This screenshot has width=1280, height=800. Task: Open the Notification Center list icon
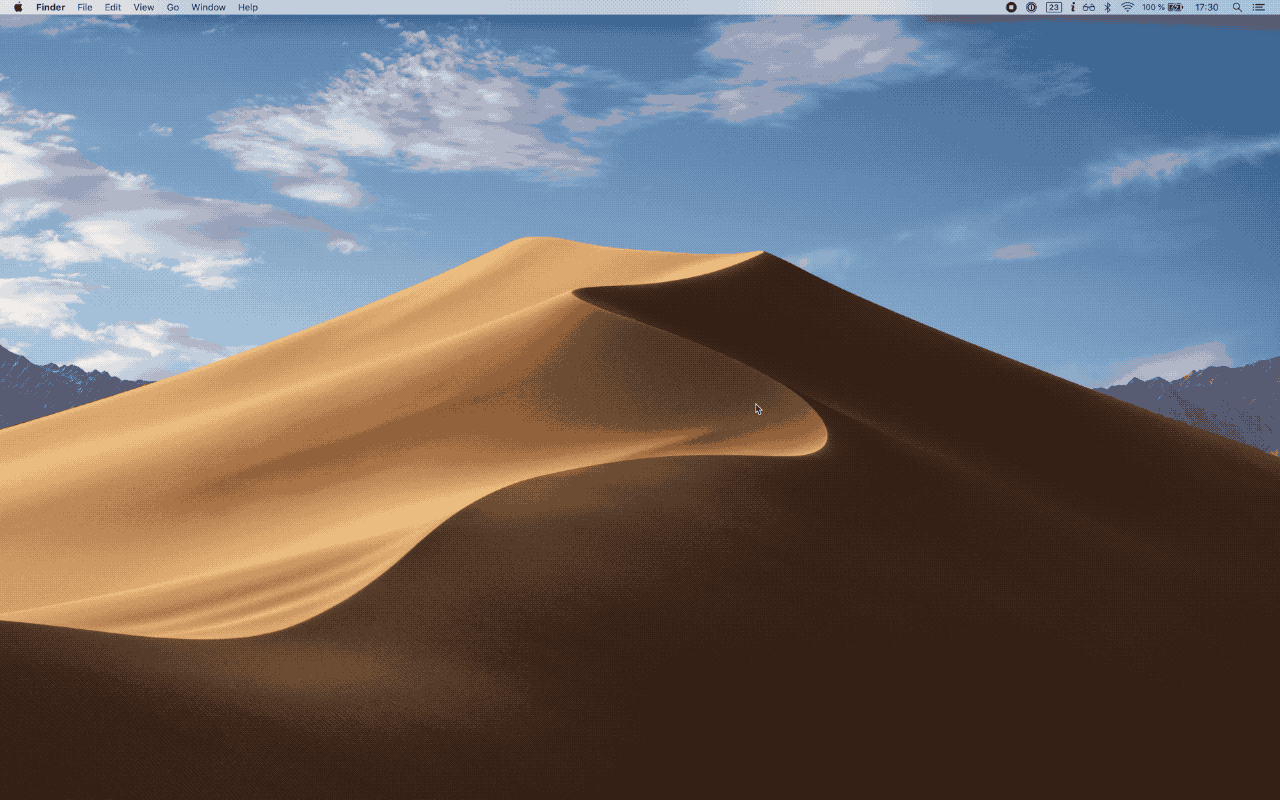[x=1259, y=7]
